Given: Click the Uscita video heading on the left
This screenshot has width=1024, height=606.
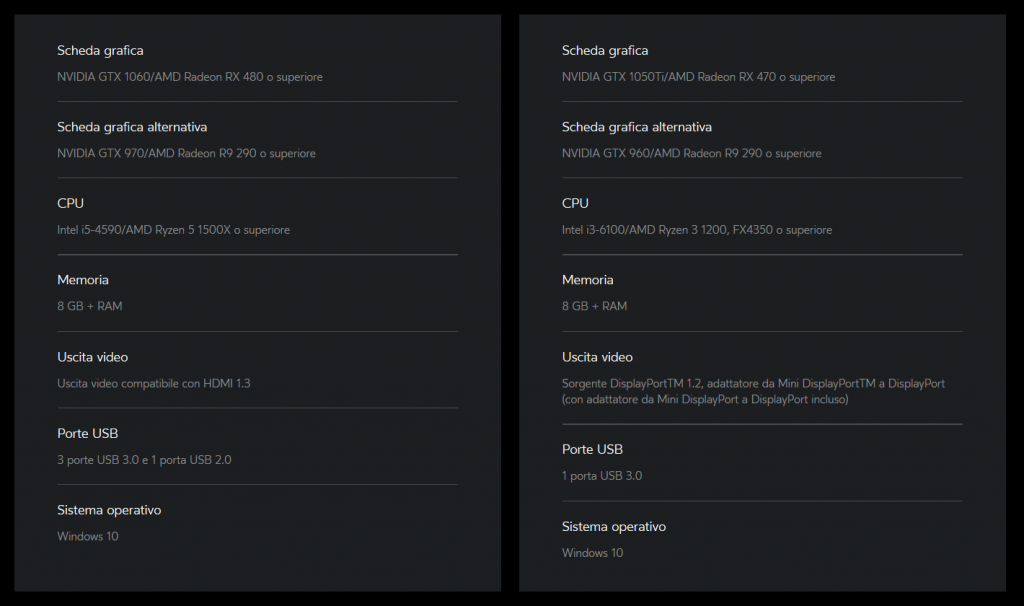Looking at the screenshot, I should pyautogui.click(x=92, y=356).
